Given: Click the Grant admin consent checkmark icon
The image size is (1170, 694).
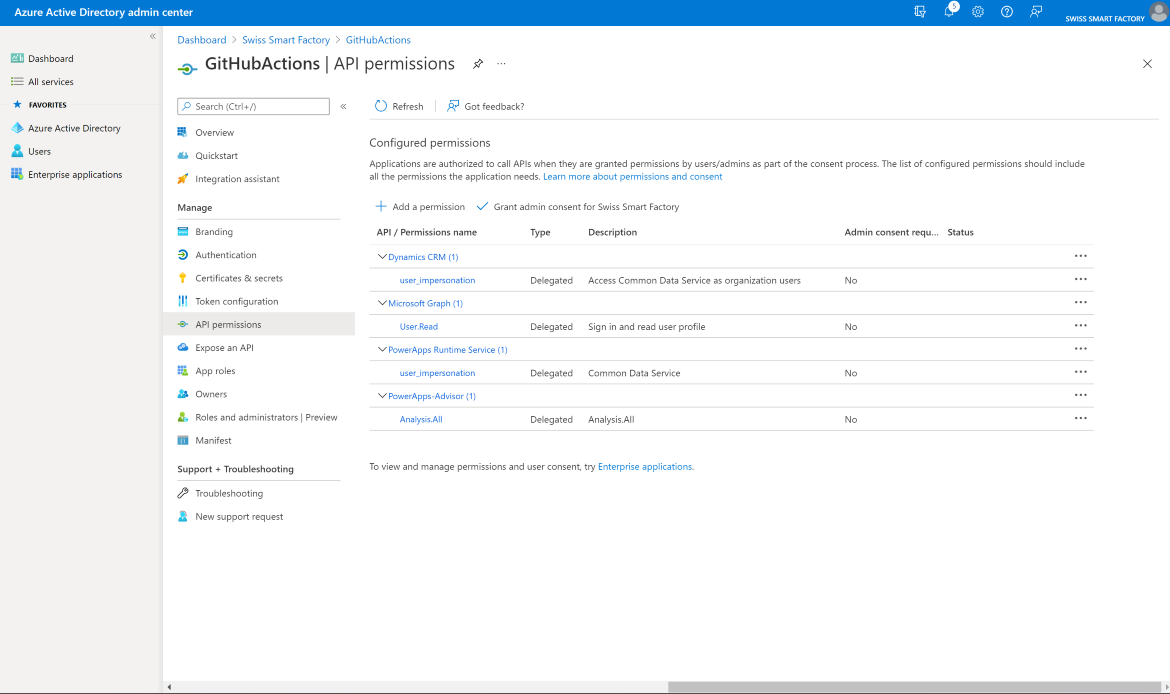Looking at the screenshot, I should (482, 206).
